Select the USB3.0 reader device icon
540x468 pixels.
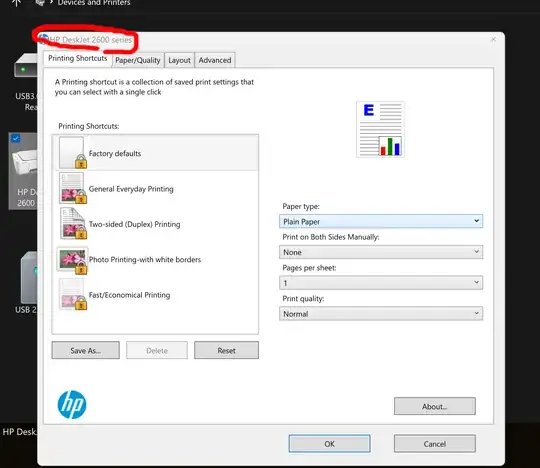26,65
